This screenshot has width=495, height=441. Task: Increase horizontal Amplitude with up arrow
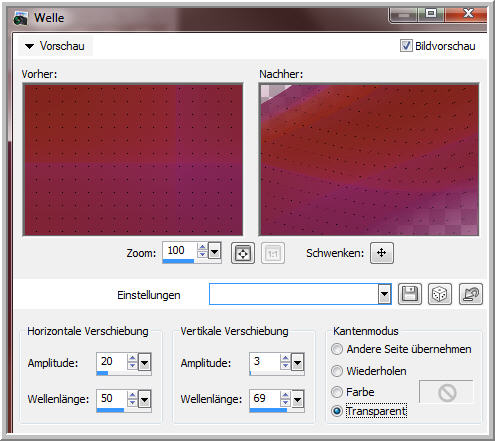point(132,358)
